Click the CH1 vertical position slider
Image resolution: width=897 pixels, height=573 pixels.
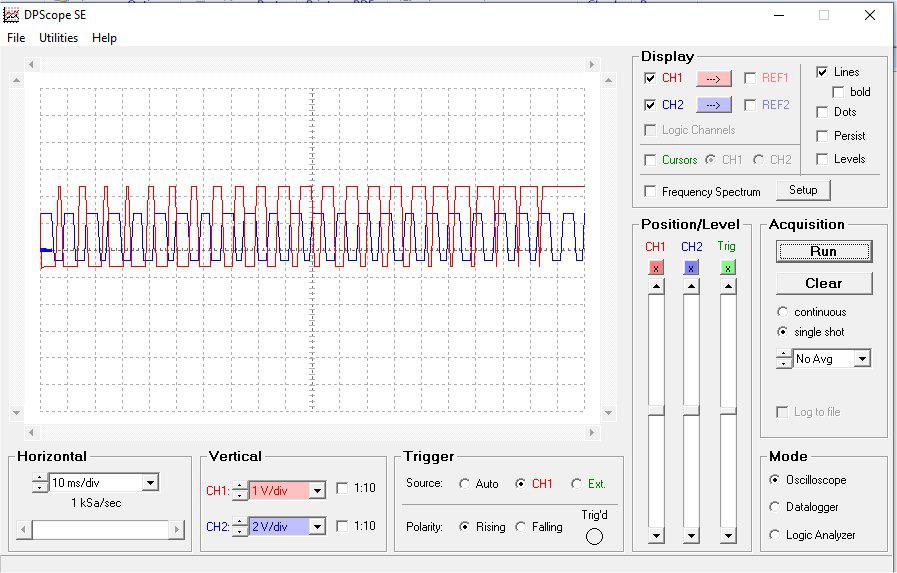click(656, 410)
